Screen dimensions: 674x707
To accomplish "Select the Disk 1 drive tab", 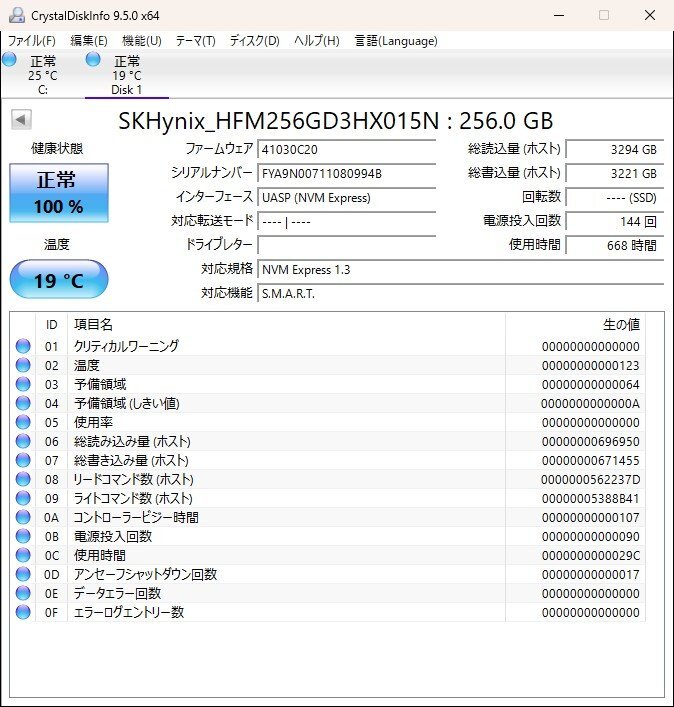I will (126, 76).
